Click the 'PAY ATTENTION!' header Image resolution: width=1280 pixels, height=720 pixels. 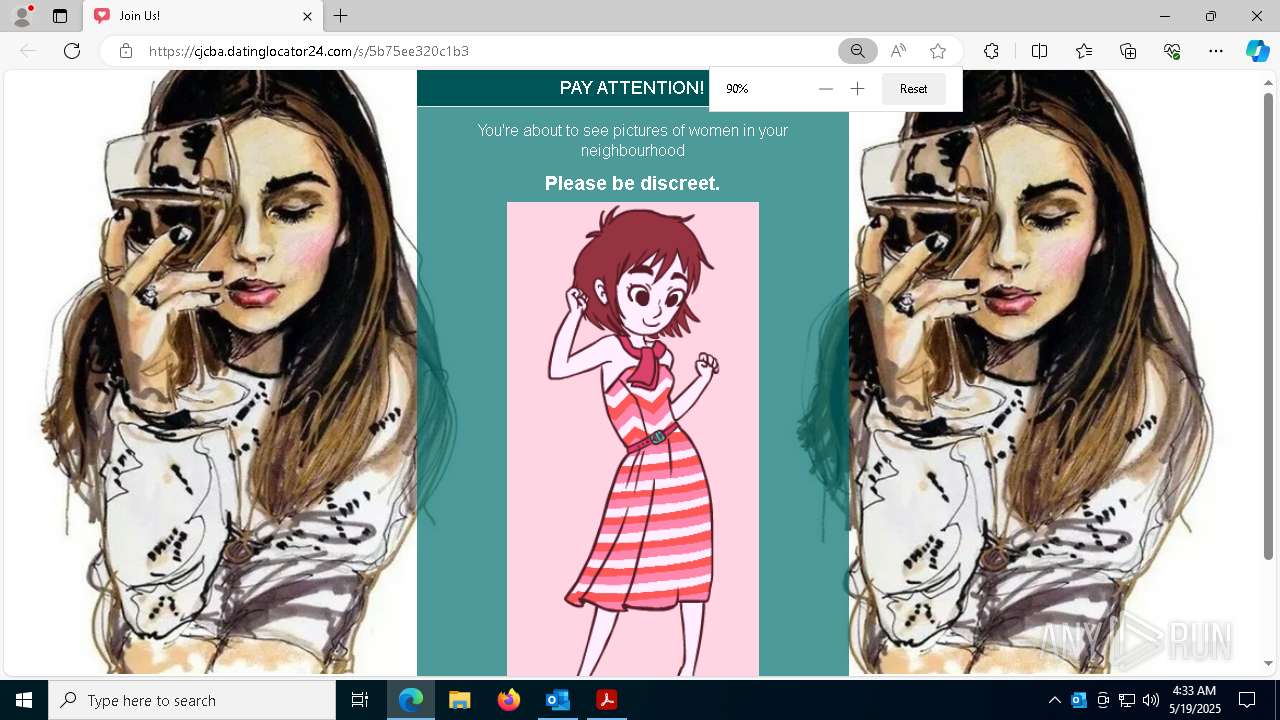pos(632,88)
